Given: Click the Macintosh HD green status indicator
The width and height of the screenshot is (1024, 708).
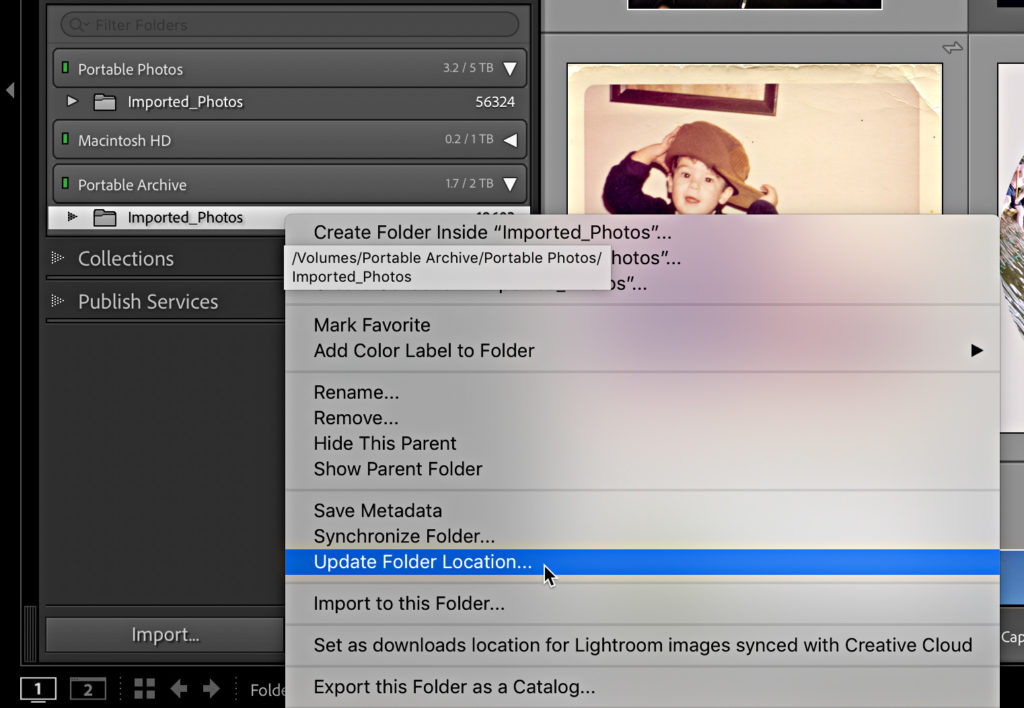Looking at the screenshot, I should pyautogui.click(x=65, y=141).
